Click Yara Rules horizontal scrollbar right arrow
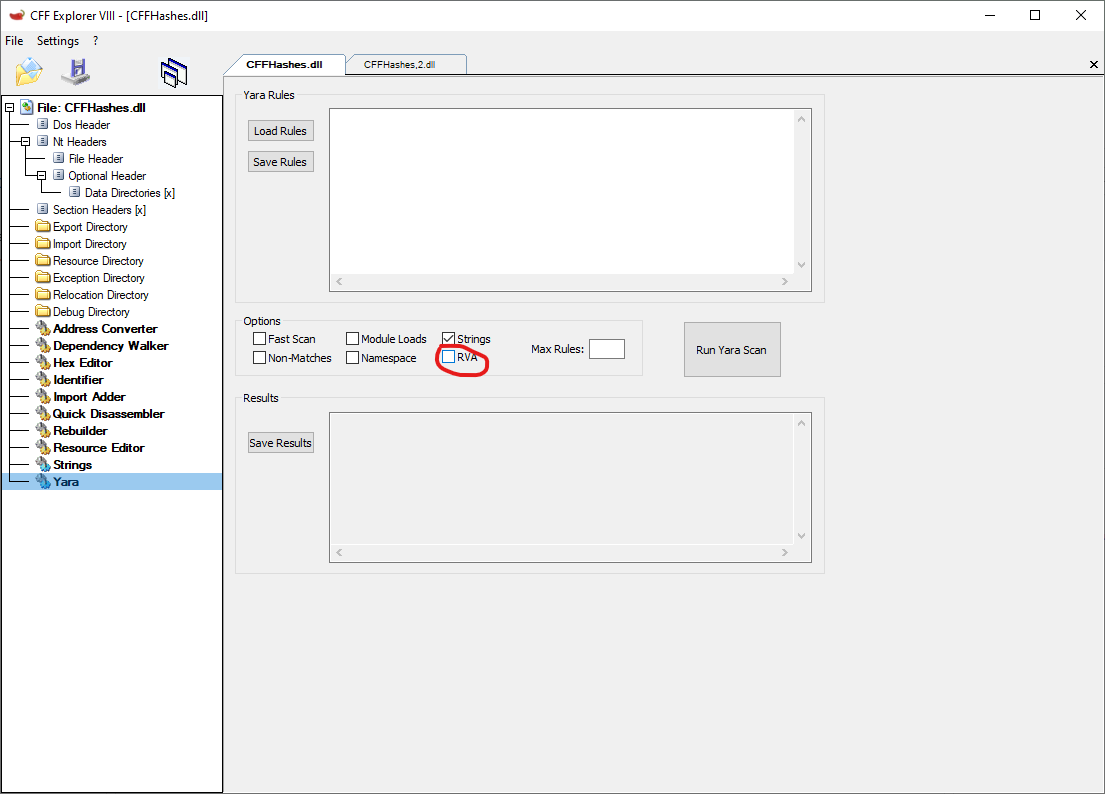Image resolution: width=1105 pixels, height=794 pixels. click(785, 281)
